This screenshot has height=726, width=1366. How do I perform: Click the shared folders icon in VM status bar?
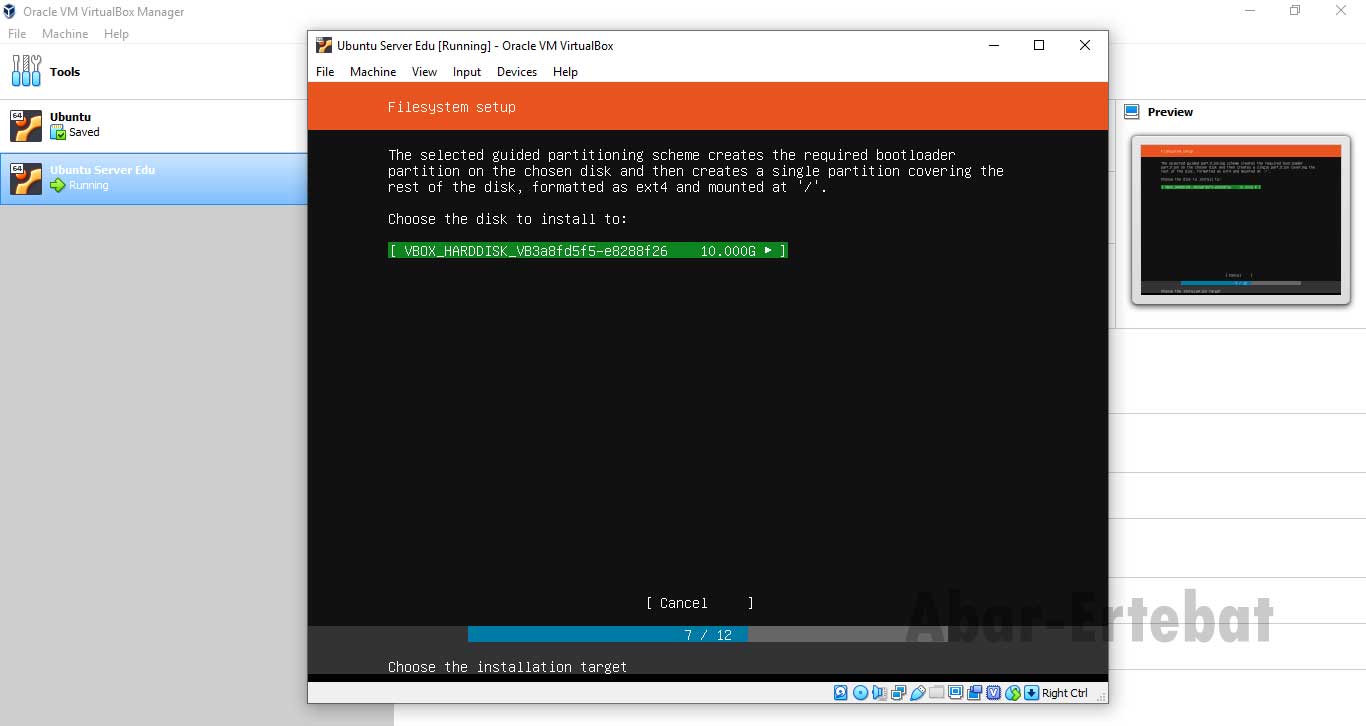point(936,691)
